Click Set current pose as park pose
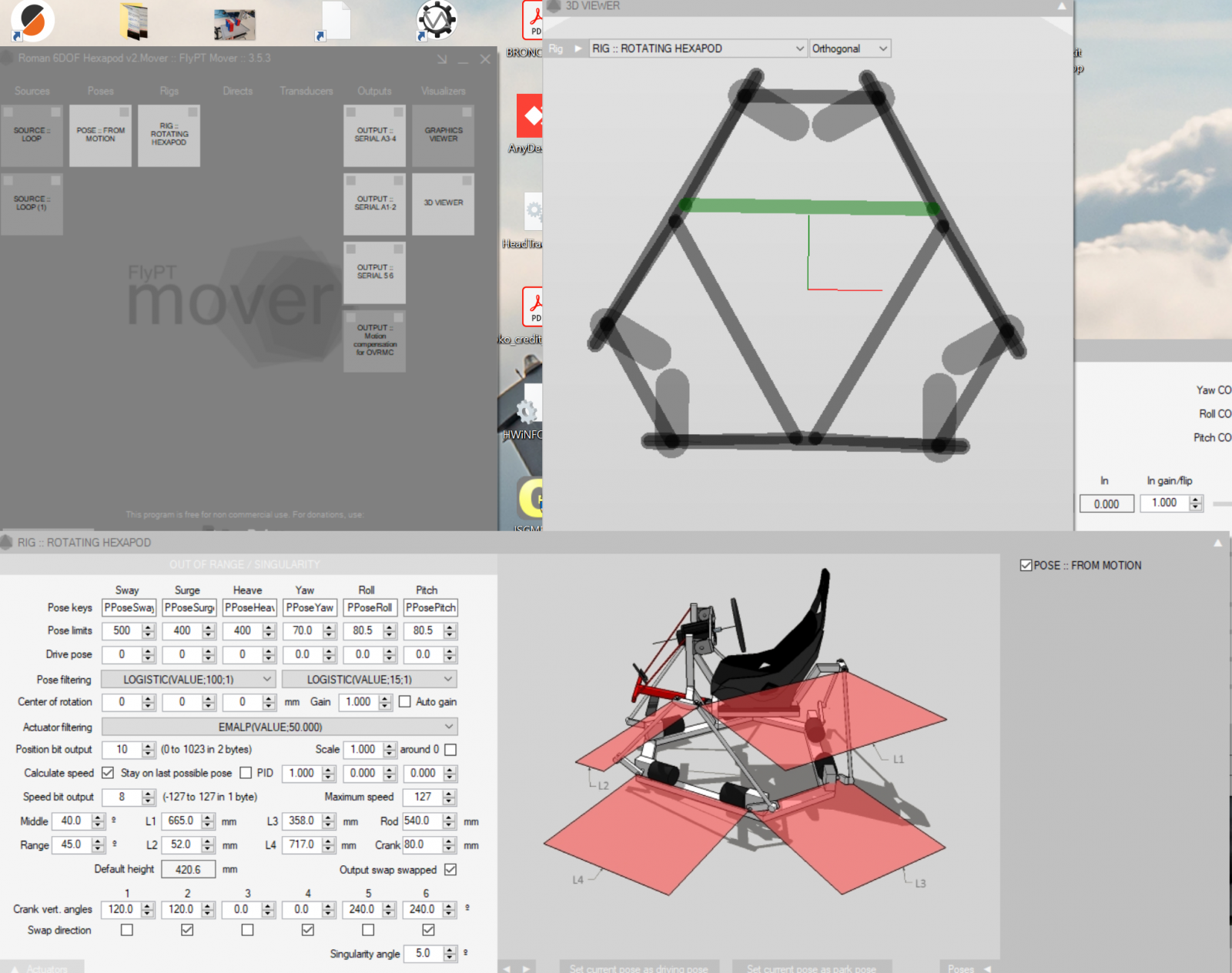This screenshot has width=1232, height=973. (x=812, y=968)
